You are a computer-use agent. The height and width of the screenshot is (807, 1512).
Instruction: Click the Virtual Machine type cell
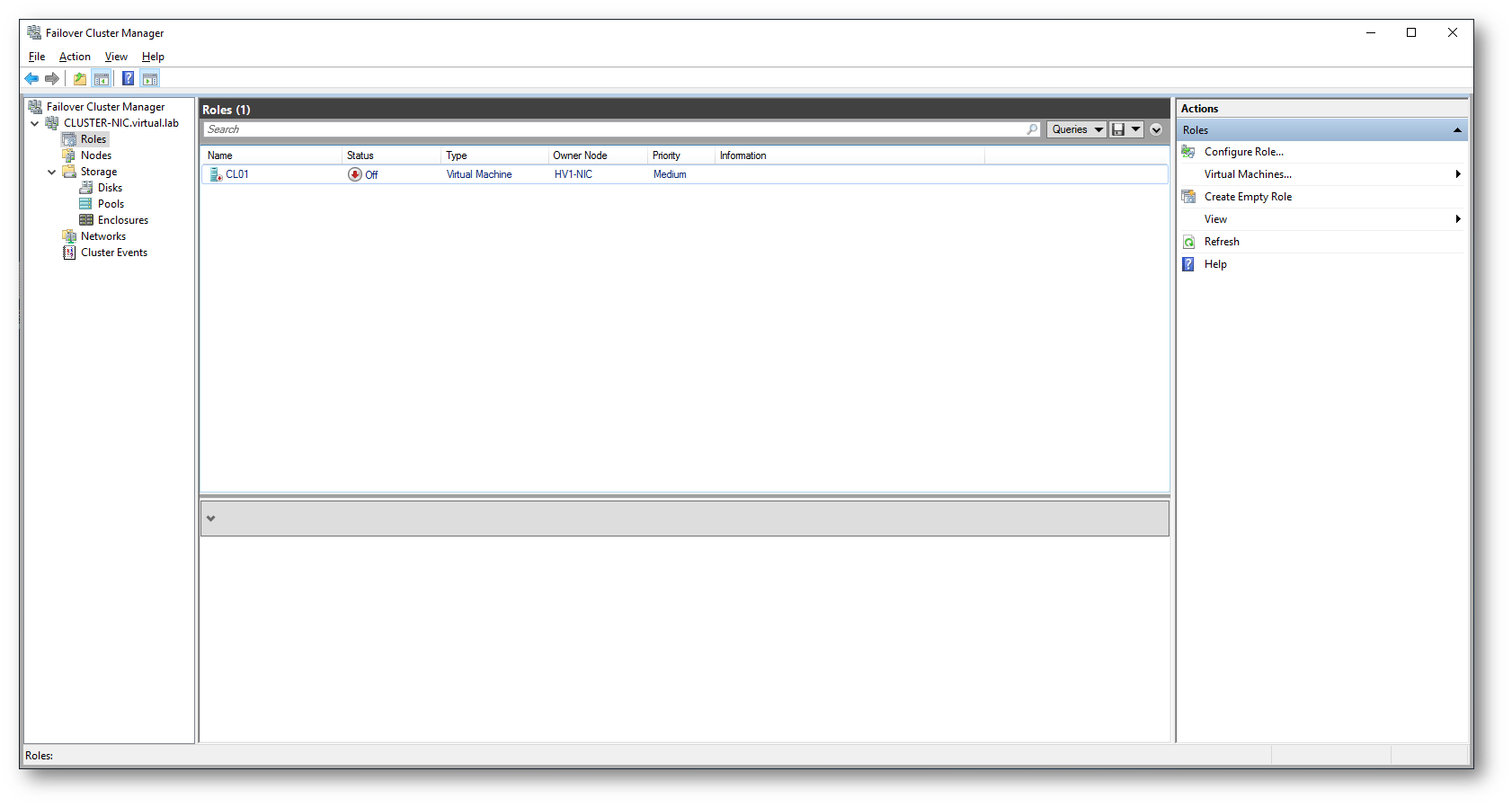tap(479, 174)
